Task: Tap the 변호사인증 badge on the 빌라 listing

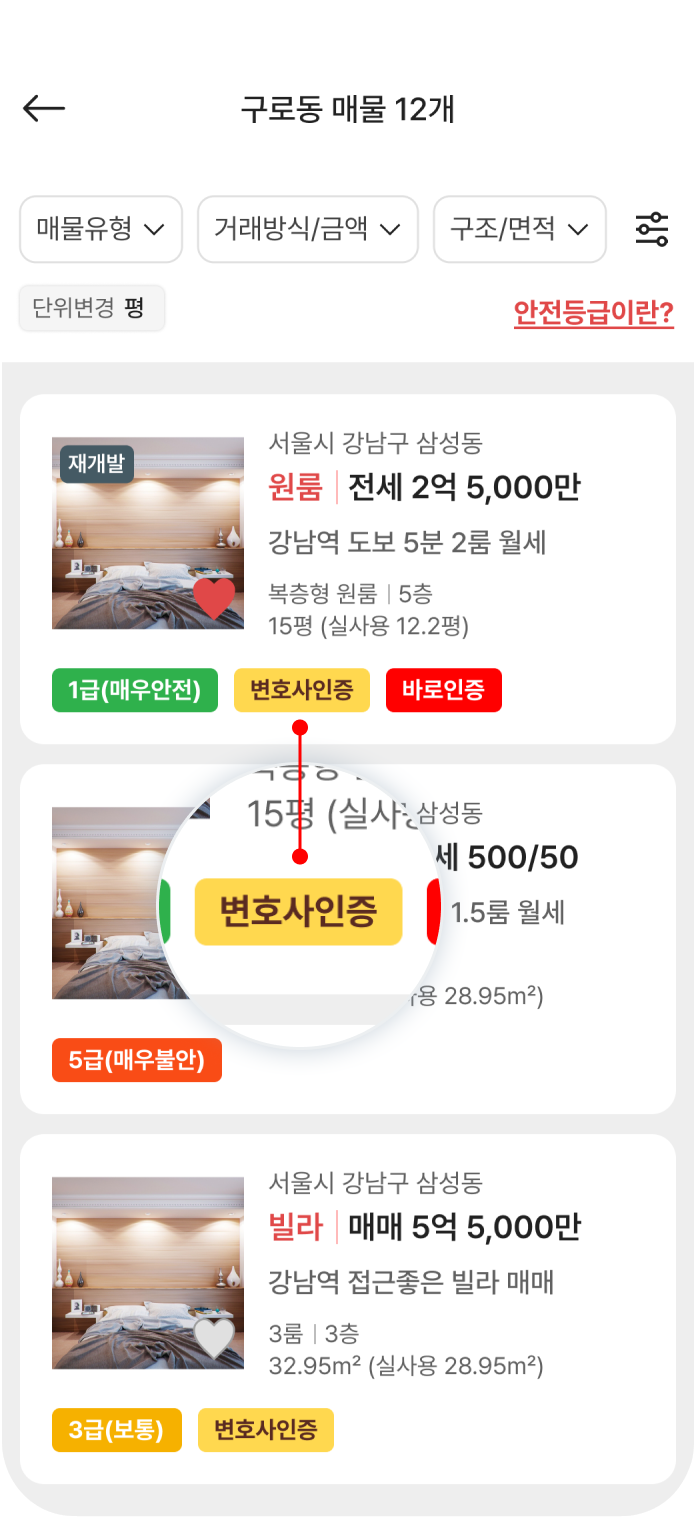Action: (265, 1431)
